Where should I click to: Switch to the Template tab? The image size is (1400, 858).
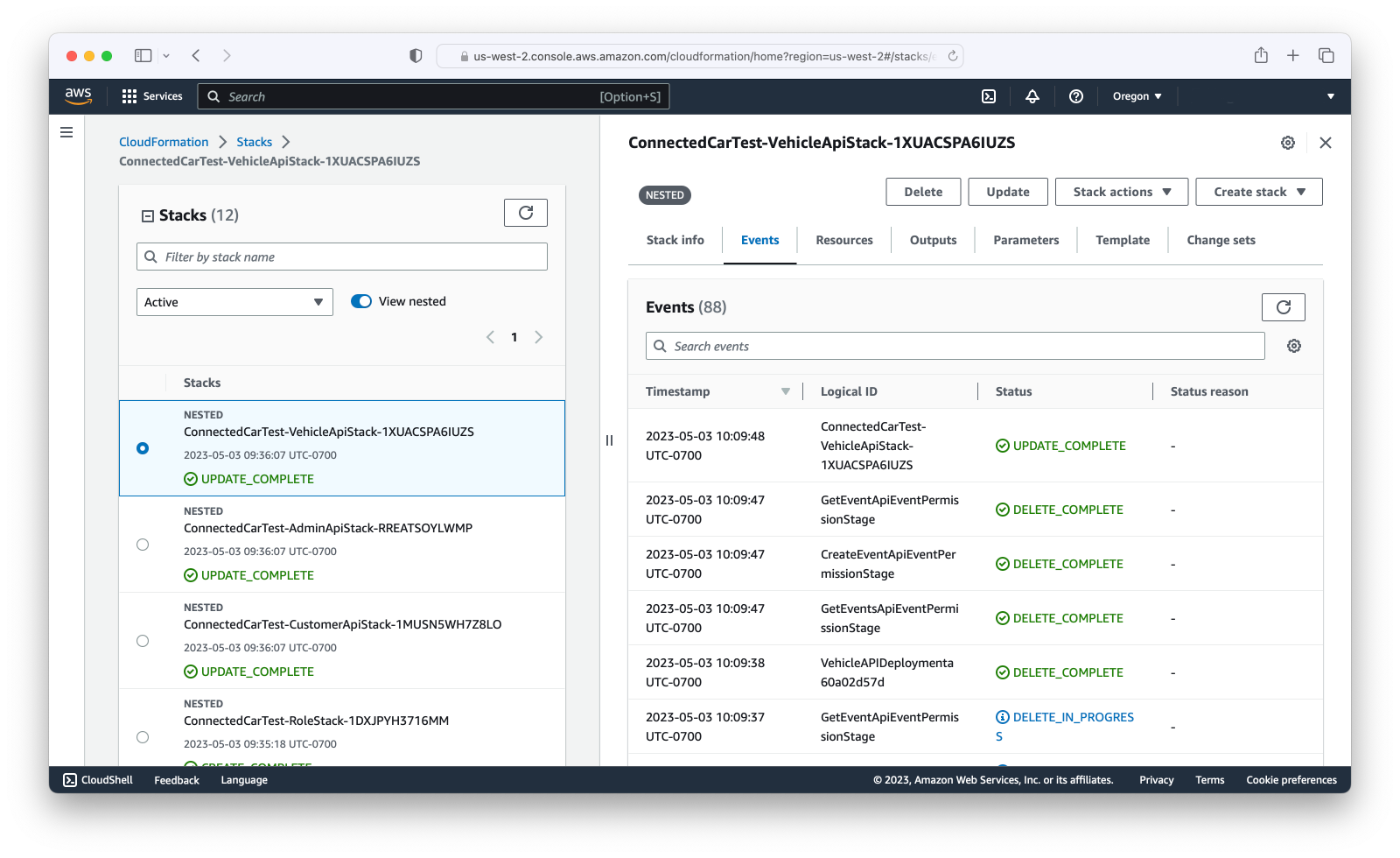click(x=1123, y=240)
